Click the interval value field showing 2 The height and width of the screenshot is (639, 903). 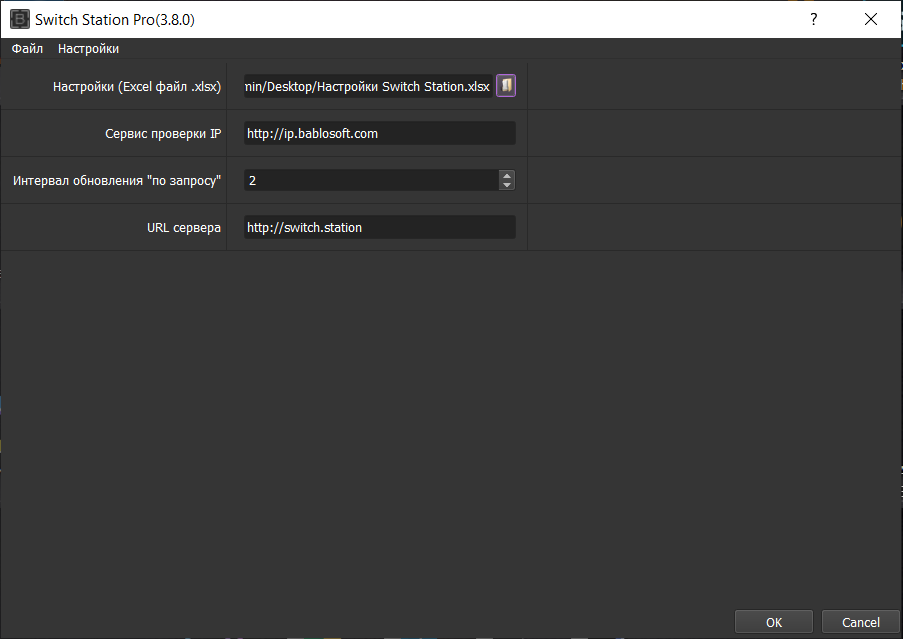pyautogui.click(x=370, y=180)
